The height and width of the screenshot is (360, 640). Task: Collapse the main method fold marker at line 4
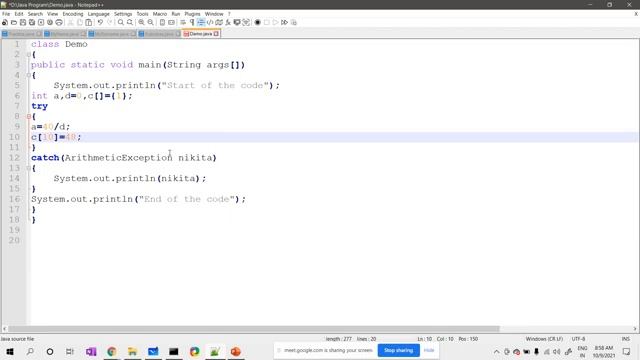pyautogui.click(x=29, y=75)
